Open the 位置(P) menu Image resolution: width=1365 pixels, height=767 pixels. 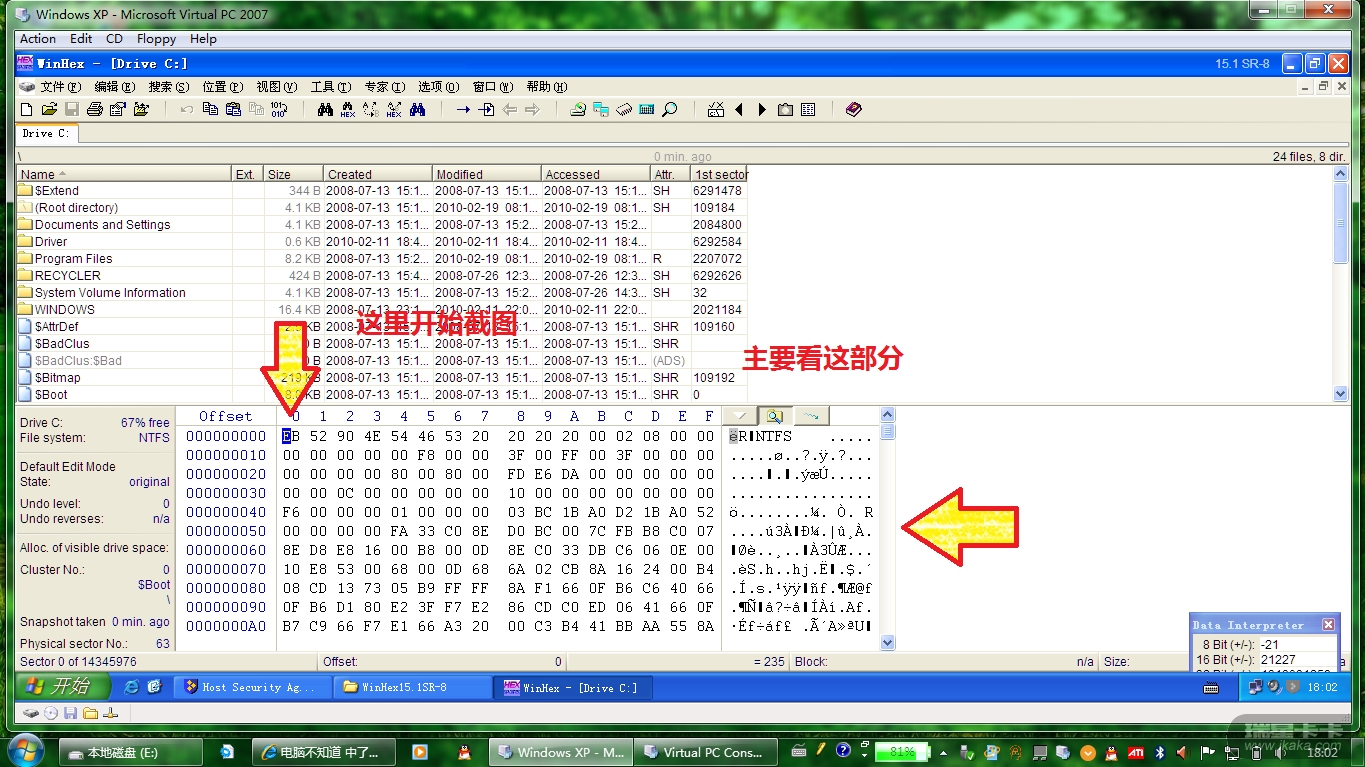(x=222, y=87)
